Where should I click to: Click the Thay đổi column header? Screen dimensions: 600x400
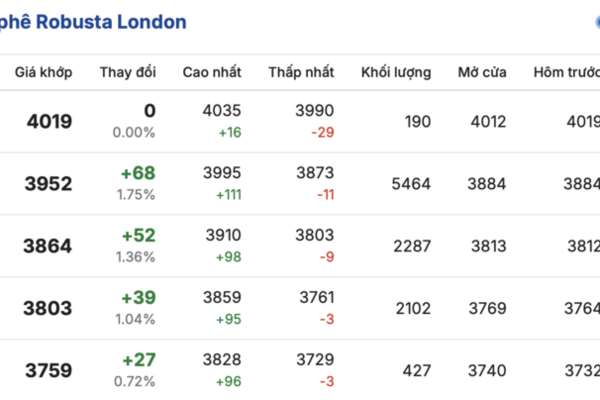point(127,72)
